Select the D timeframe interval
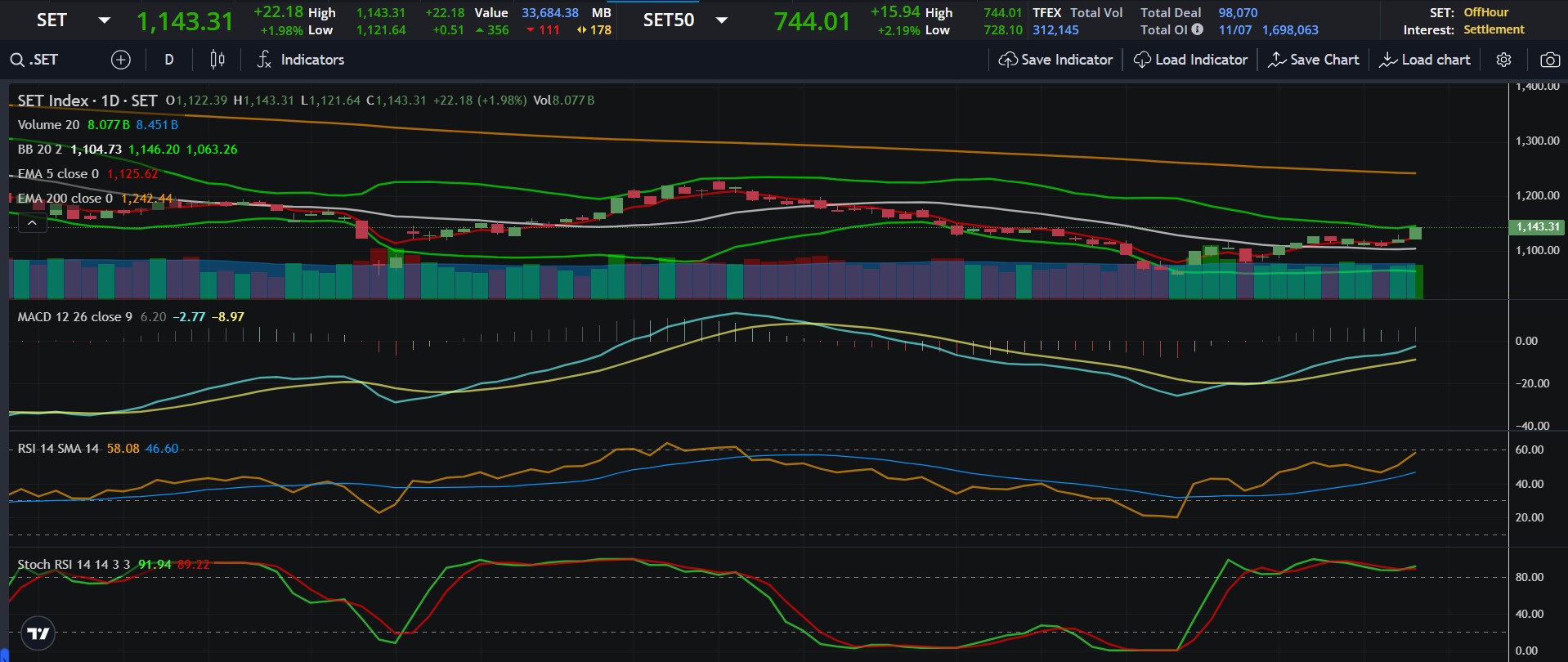Screen dimensions: 1568x662 (x=169, y=60)
